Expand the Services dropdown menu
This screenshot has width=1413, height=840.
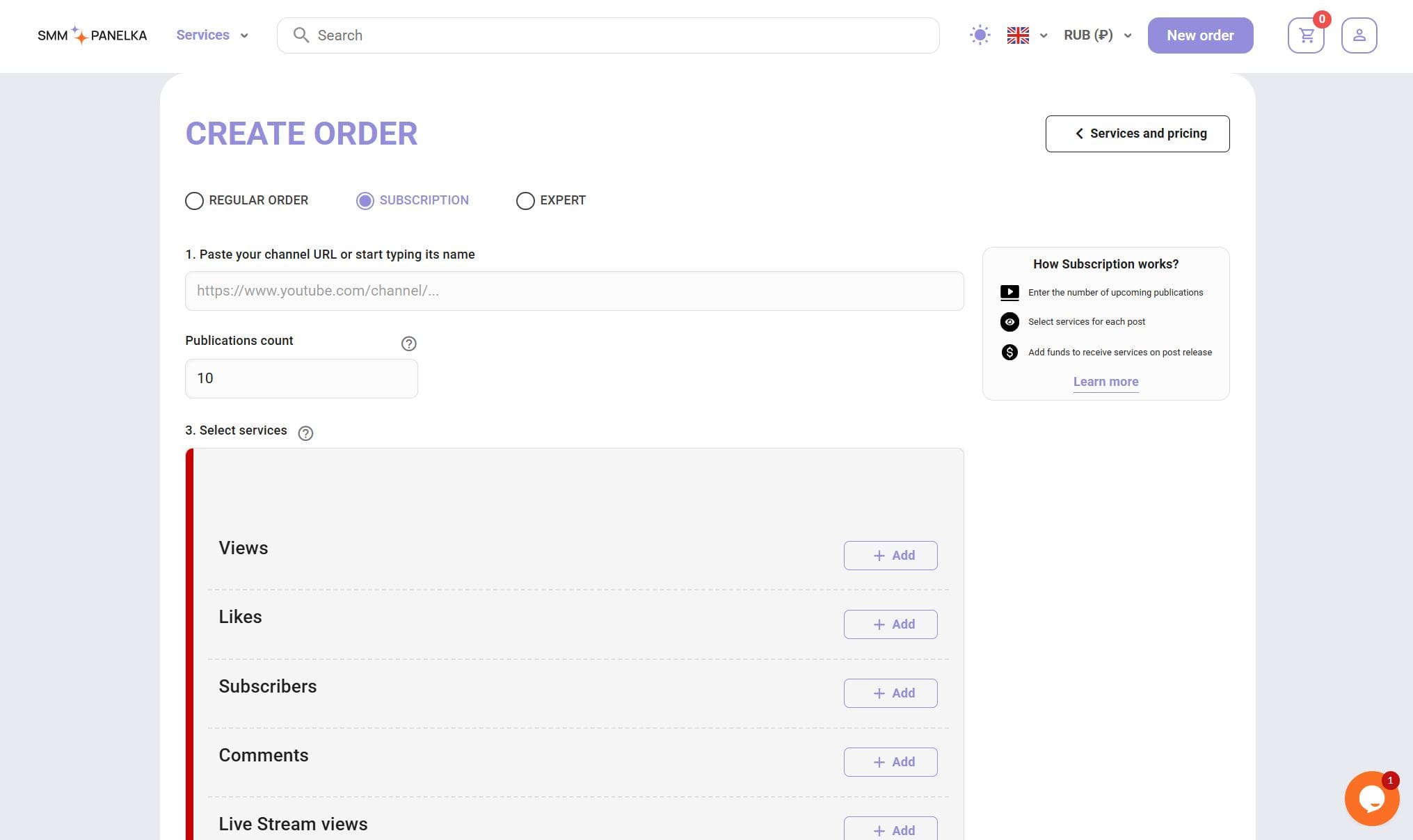[x=211, y=35]
